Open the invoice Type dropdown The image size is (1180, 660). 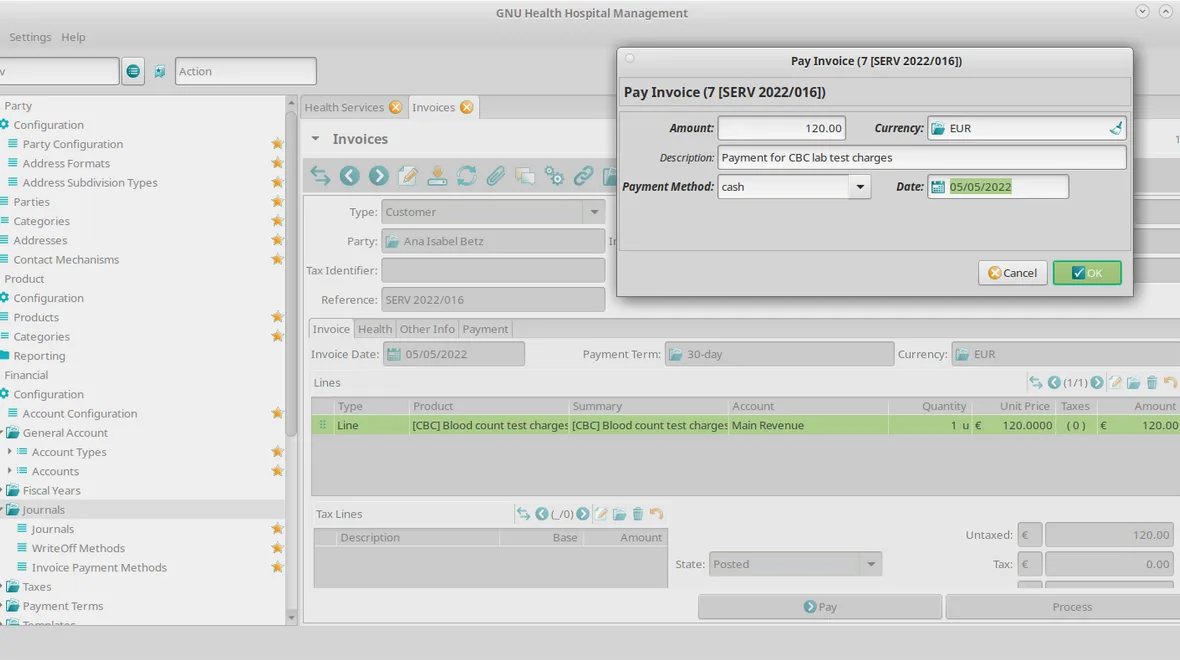point(595,212)
